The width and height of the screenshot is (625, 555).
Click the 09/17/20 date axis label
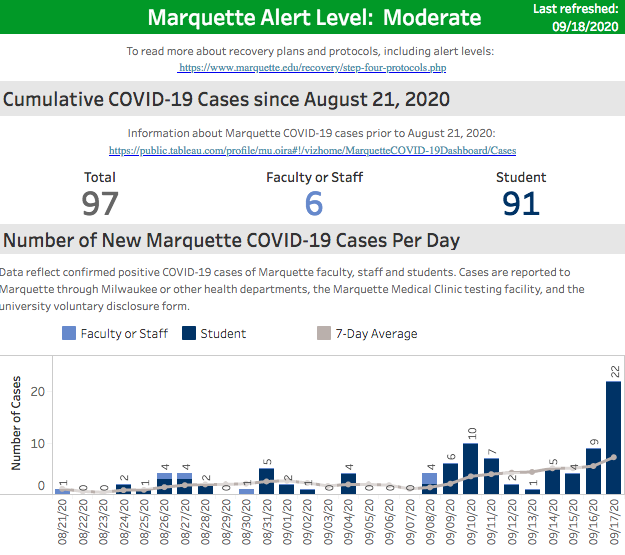614,522
